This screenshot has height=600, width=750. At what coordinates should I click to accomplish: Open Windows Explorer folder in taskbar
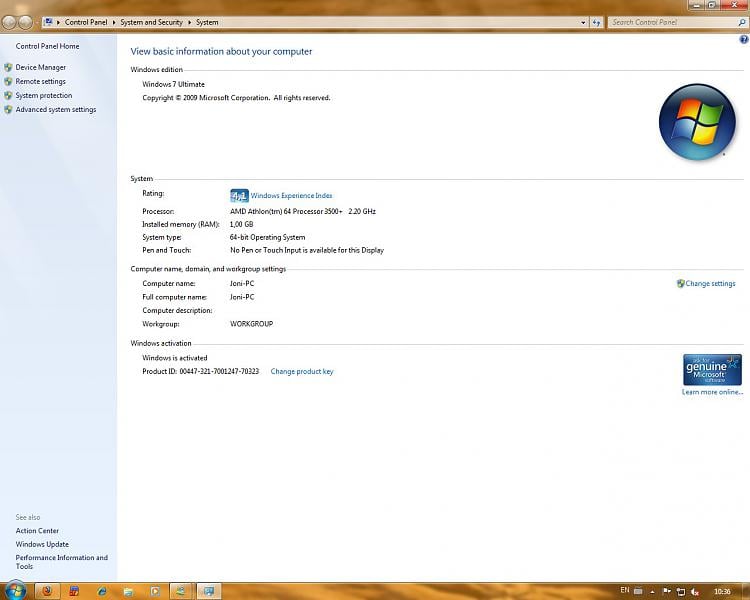click(x=128, y=591)
